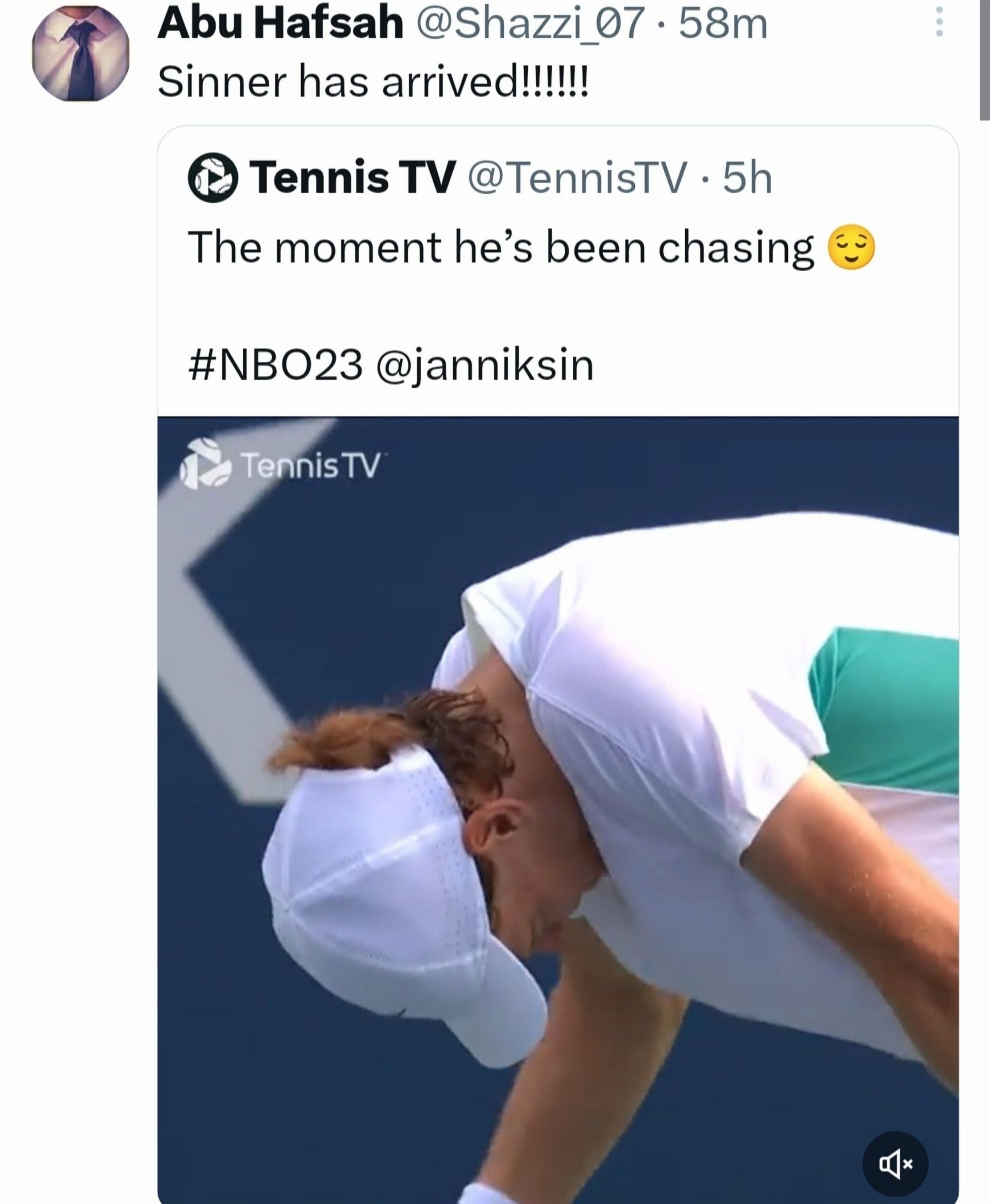Click the @TennisTV handle
The image size is (990, 1204).
tap(577, 178)
